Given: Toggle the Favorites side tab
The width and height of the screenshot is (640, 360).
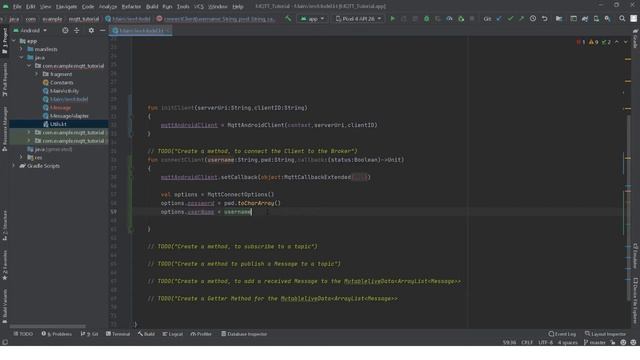Looking at the screenshot, I should [5, 265].
